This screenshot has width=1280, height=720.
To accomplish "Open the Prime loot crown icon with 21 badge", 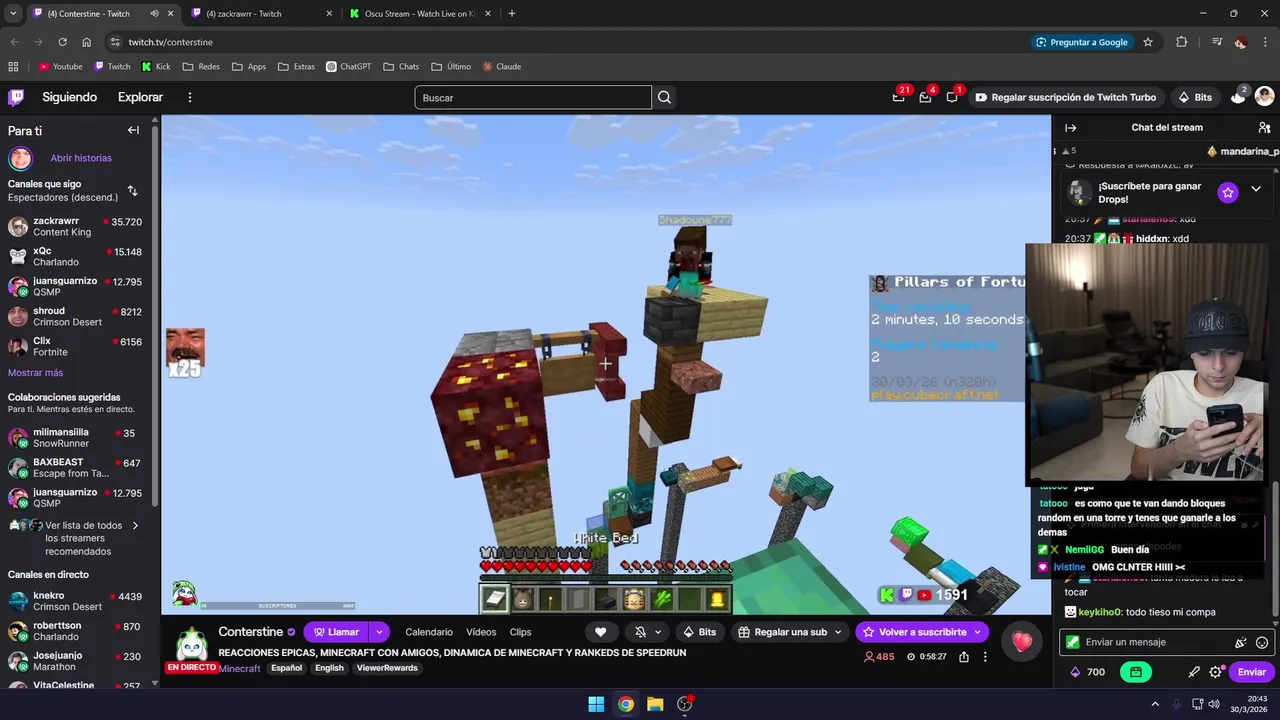I will click(x=899, y=97).
